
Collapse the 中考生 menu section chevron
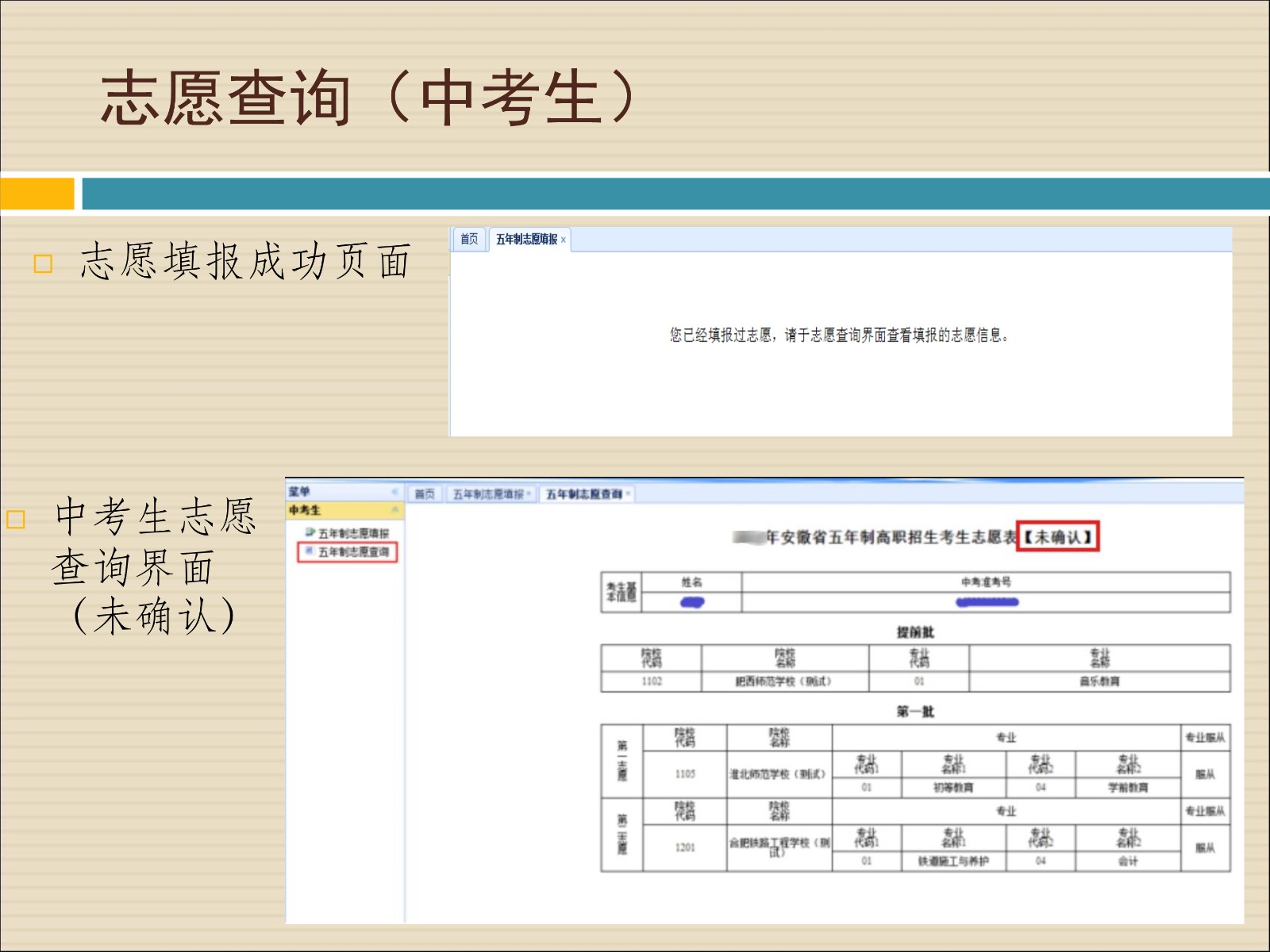pyautogui.click(x=394, y=510)
